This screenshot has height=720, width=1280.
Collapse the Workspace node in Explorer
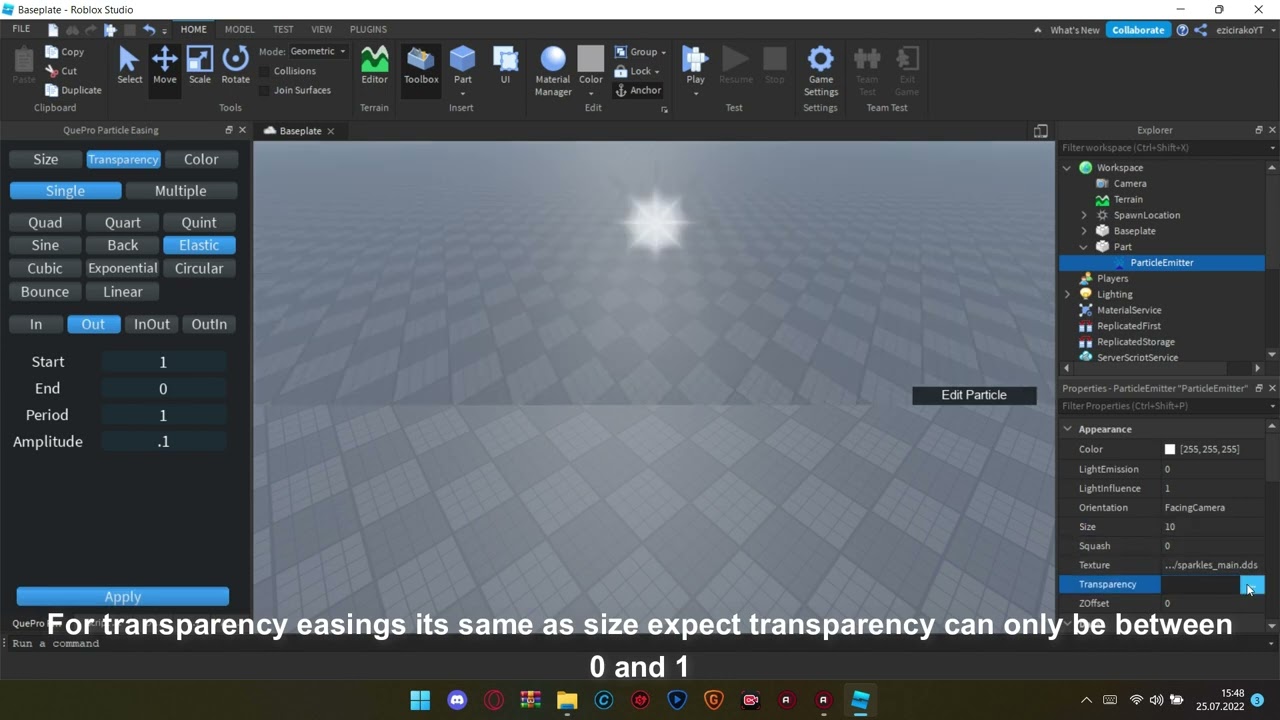click(x=1067, y=168)
